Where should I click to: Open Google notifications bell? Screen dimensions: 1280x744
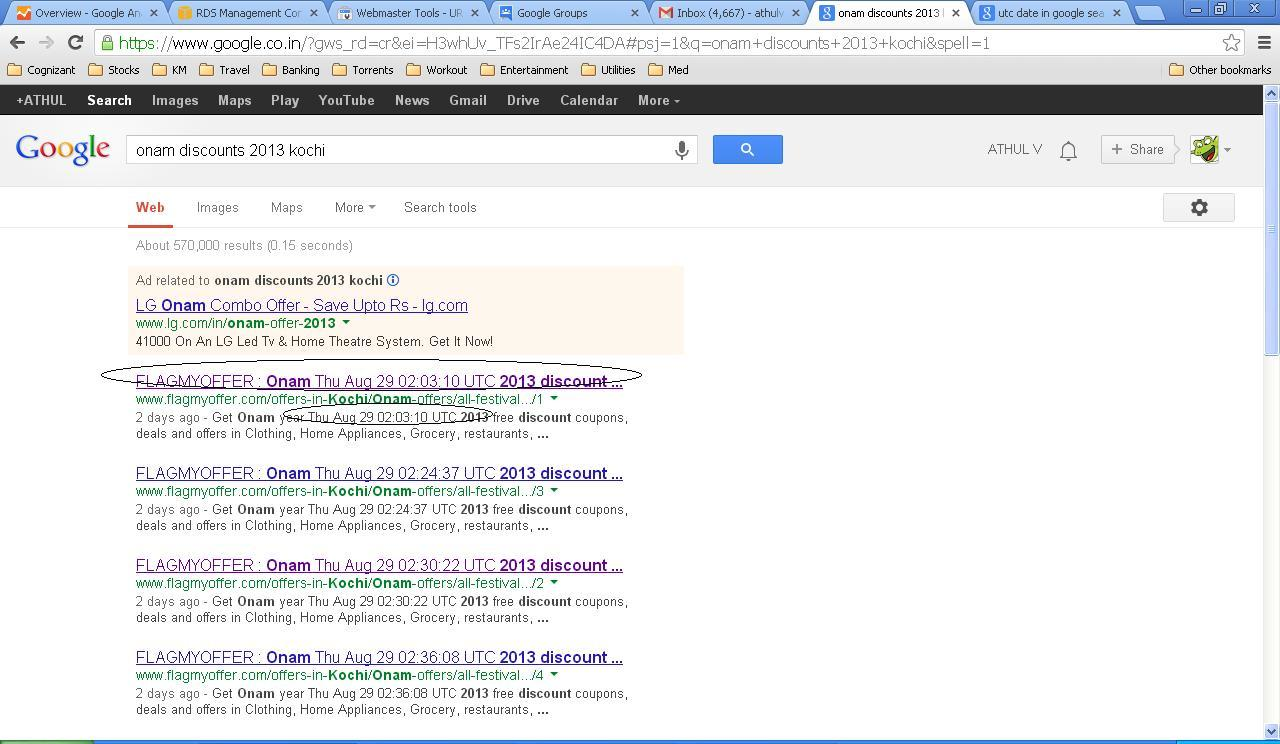point(1068,150)
